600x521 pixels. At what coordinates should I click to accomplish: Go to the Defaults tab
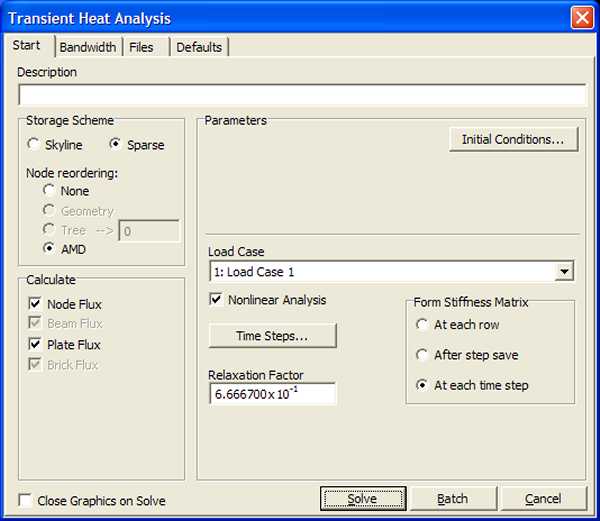tap(199, 47)
